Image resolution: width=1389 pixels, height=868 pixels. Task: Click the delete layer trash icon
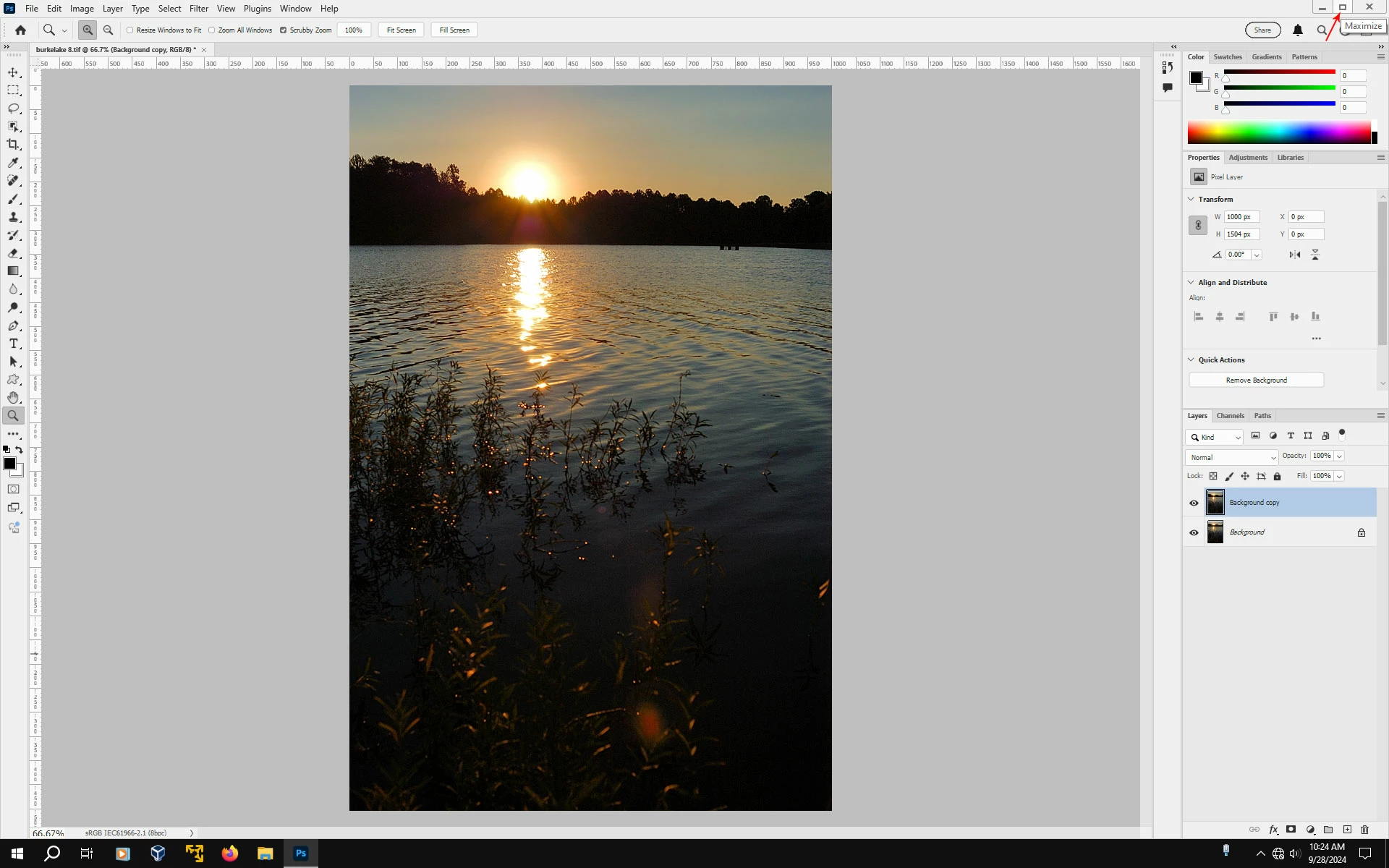click(1364, 830)
